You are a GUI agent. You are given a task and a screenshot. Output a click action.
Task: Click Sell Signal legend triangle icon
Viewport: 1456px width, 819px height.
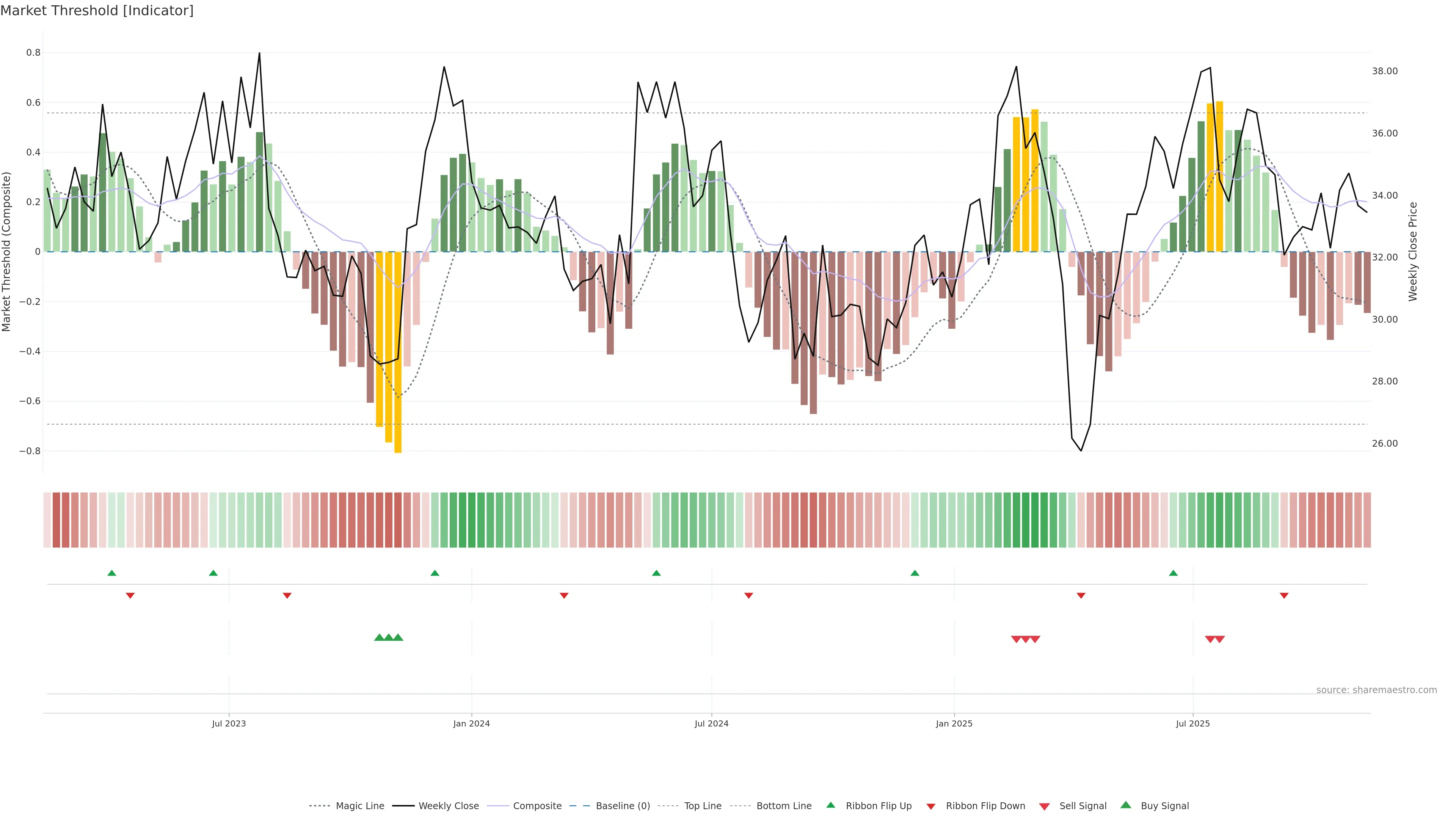[1045, 806]
